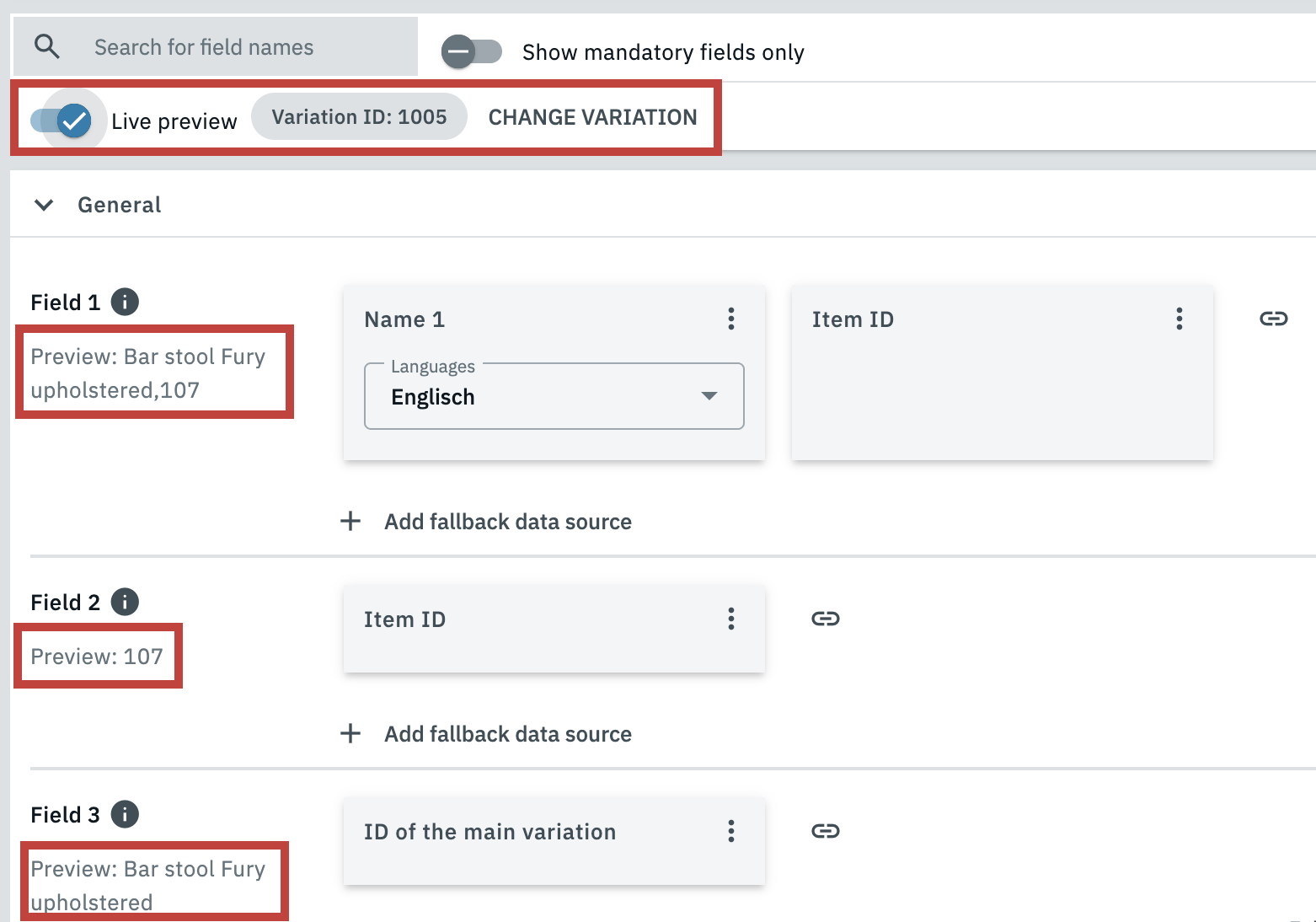Focus the Search for field names input
The width and height of the screenshot is (1316, 922).
coord(216,47)
